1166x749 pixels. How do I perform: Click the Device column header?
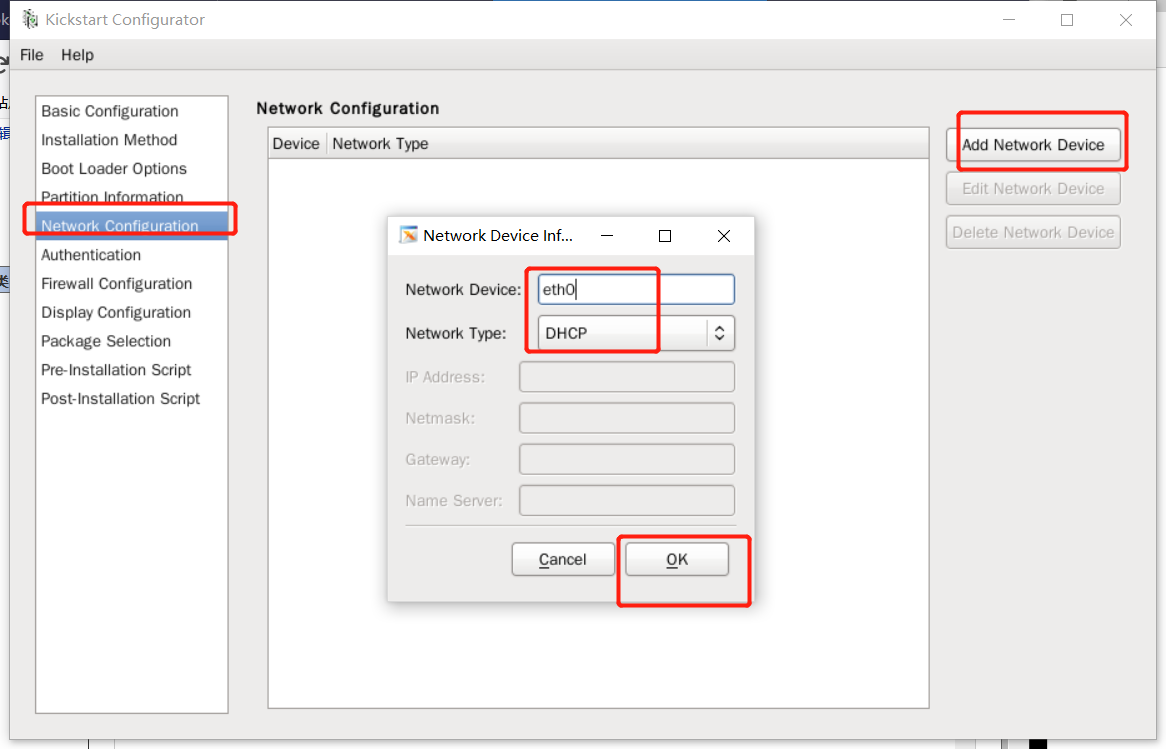(x=296, y=144)
